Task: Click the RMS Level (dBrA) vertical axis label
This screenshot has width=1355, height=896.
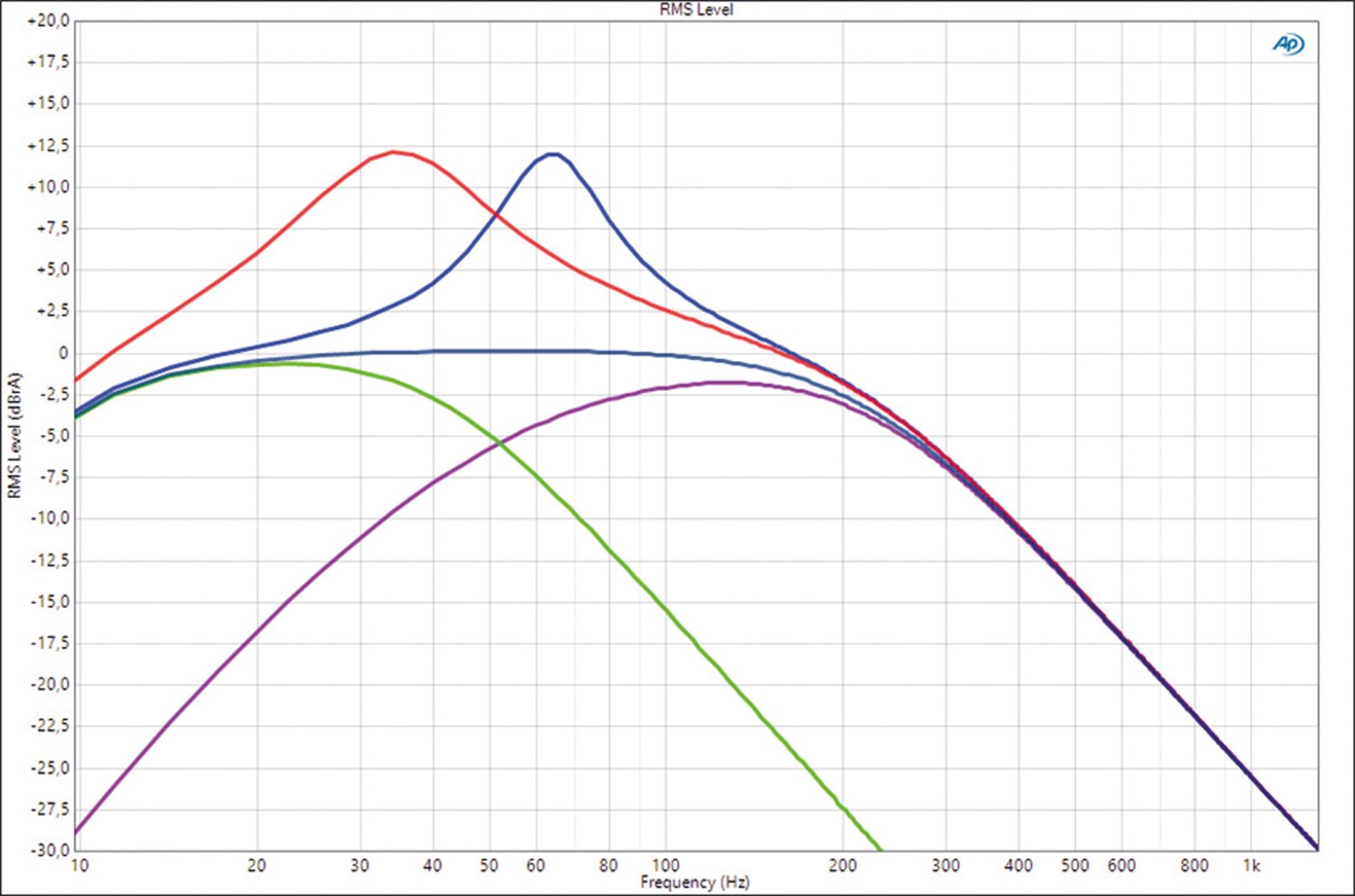Action: [x=14, y=435]
